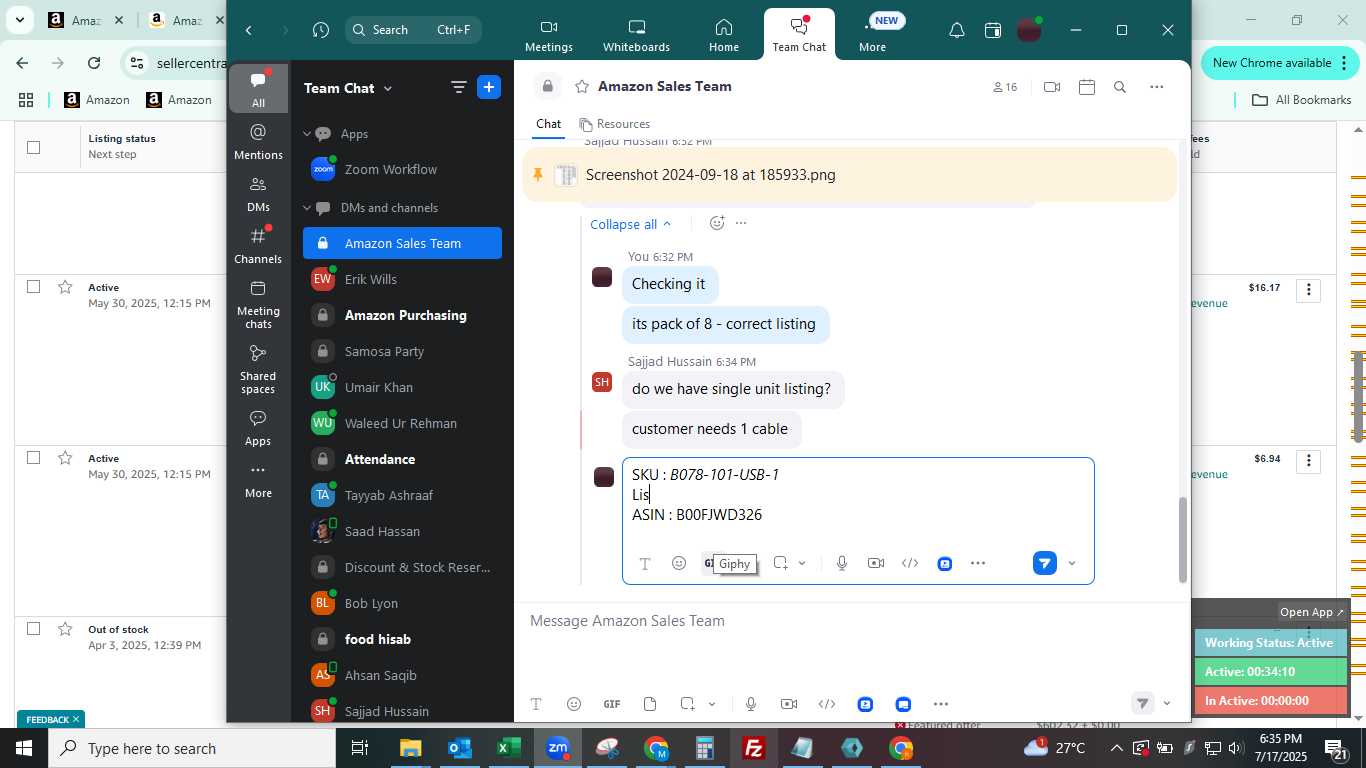The image size is (1366, 768).
Task: Tick the select-all checkbox in Seller Central header
Action: click(33, 147)
